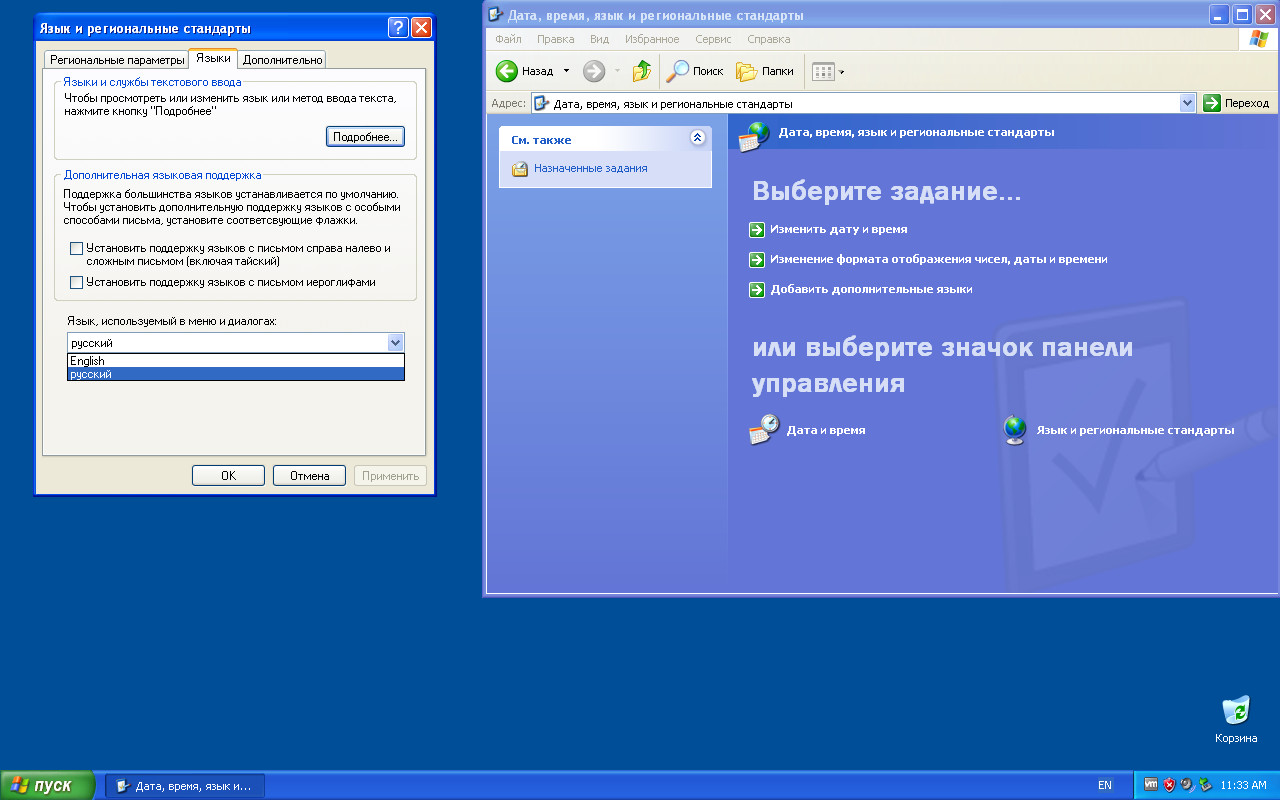Click the views grid icon in toolbar
This screenshot has width=1280, height=800.
point(823,71)
